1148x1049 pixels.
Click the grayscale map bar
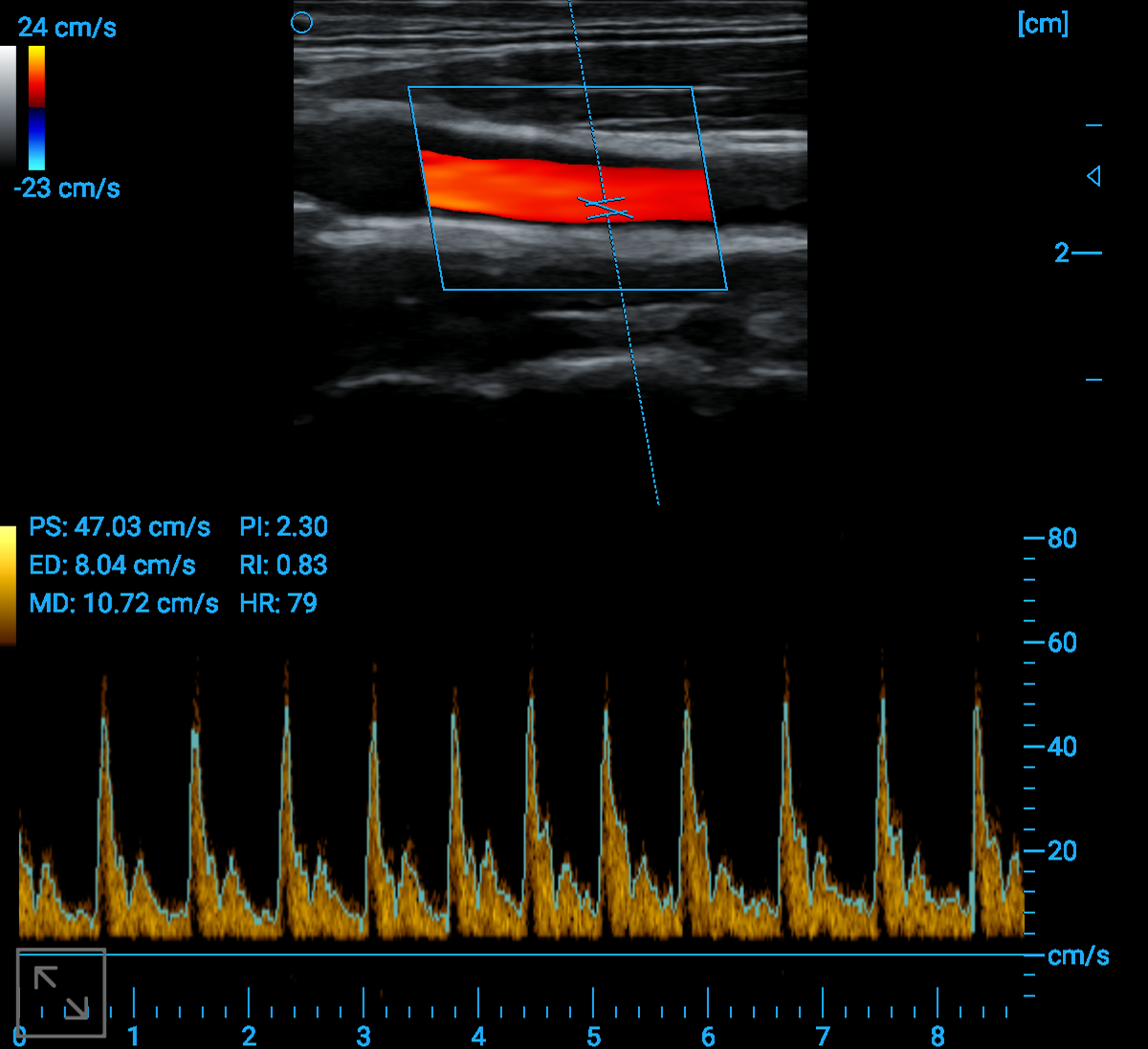click(x=8, y=106)
